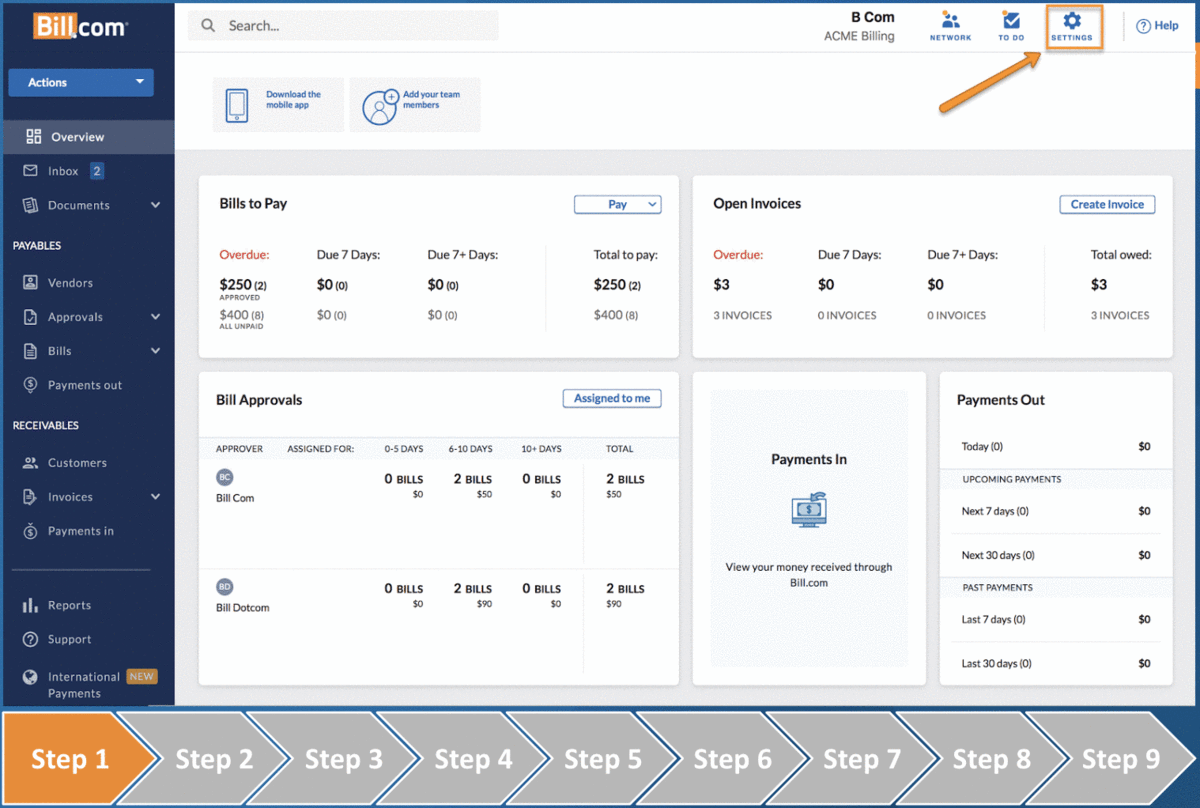
Task: Click overdue $250 approved amount
Action: tap(242, 285)
